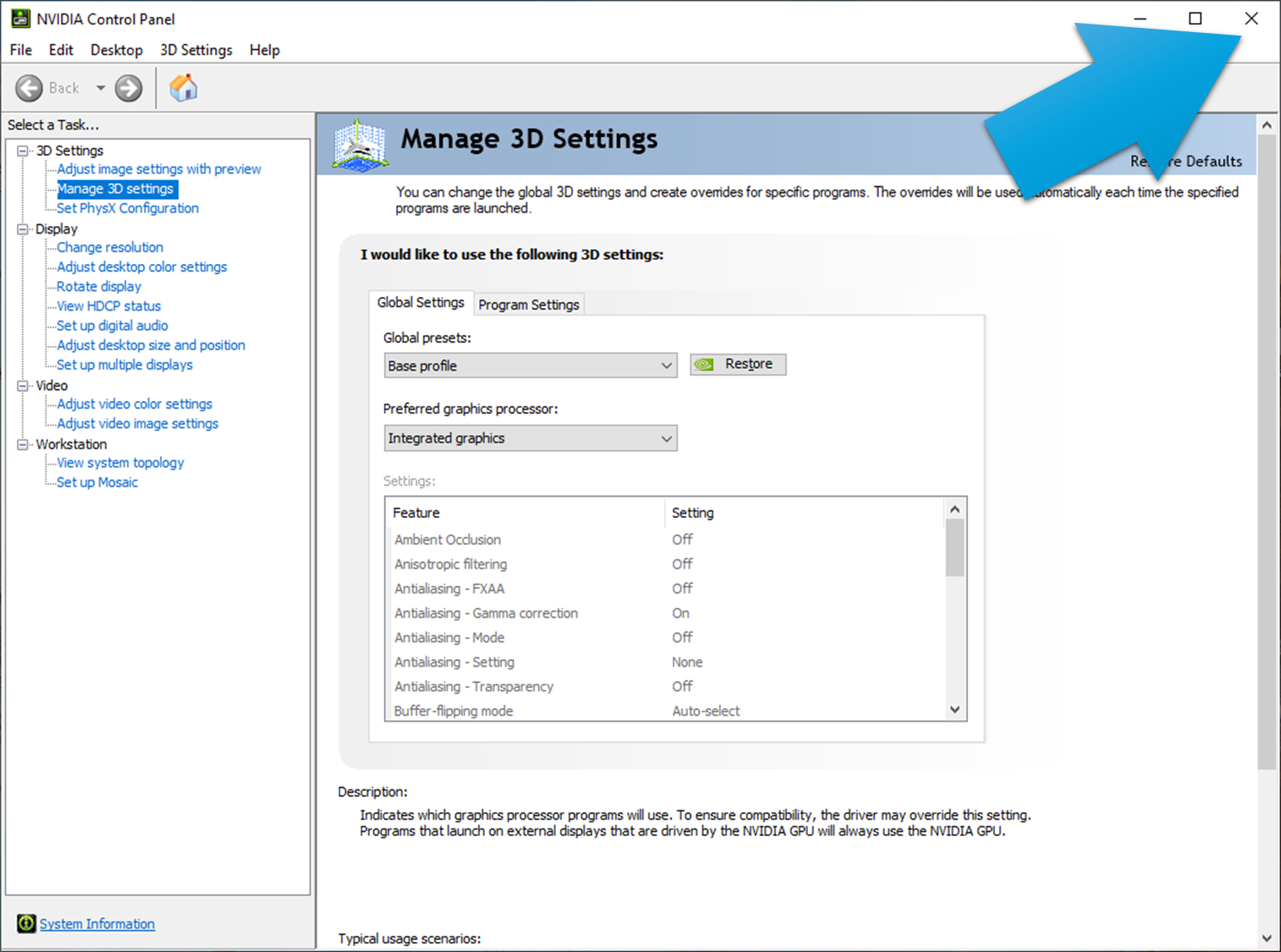Select the Global Settings tab

click(421, 302)
